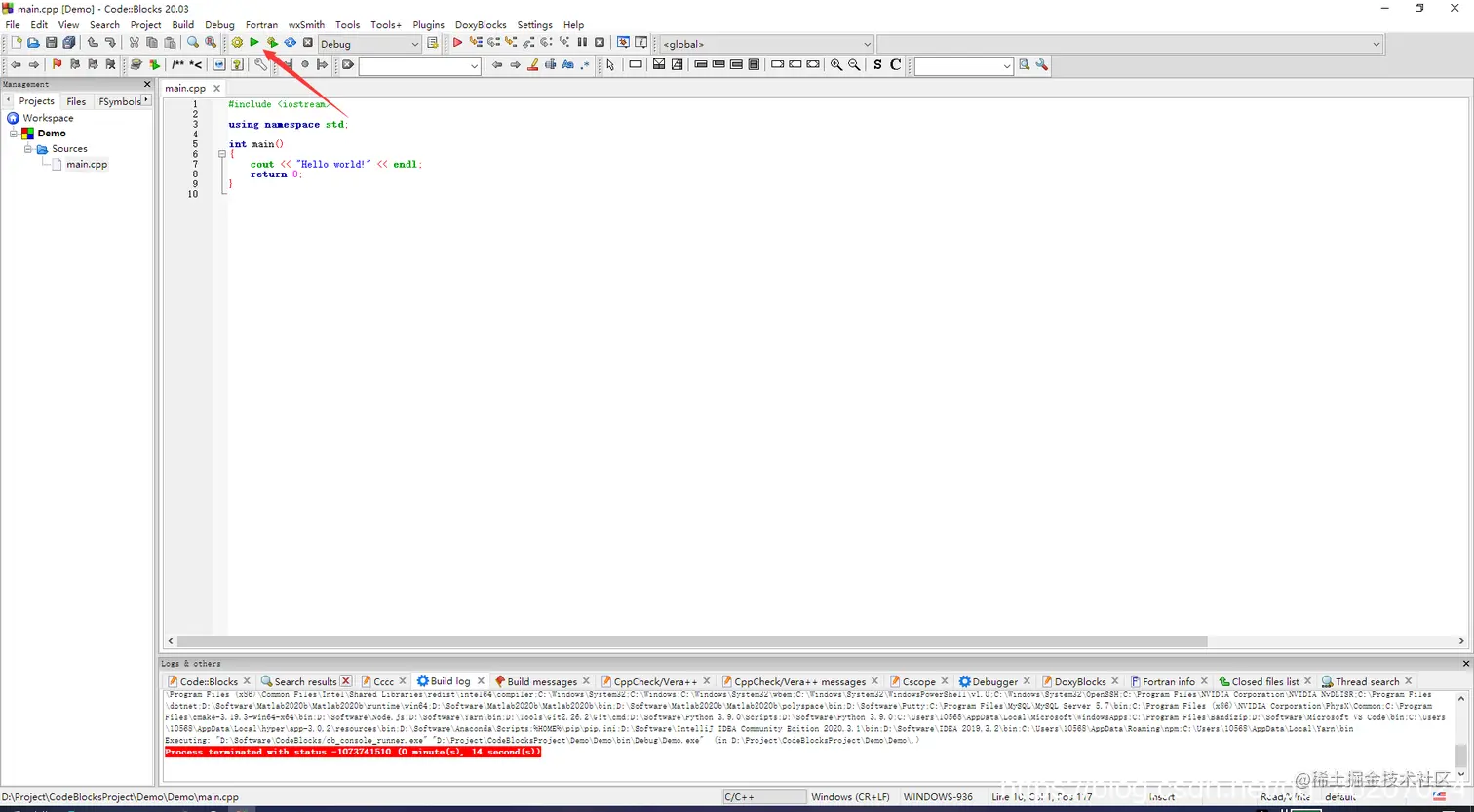
Task: Select Workspace in the project tree
Action: pyautogui.click(x=48, y=118)
